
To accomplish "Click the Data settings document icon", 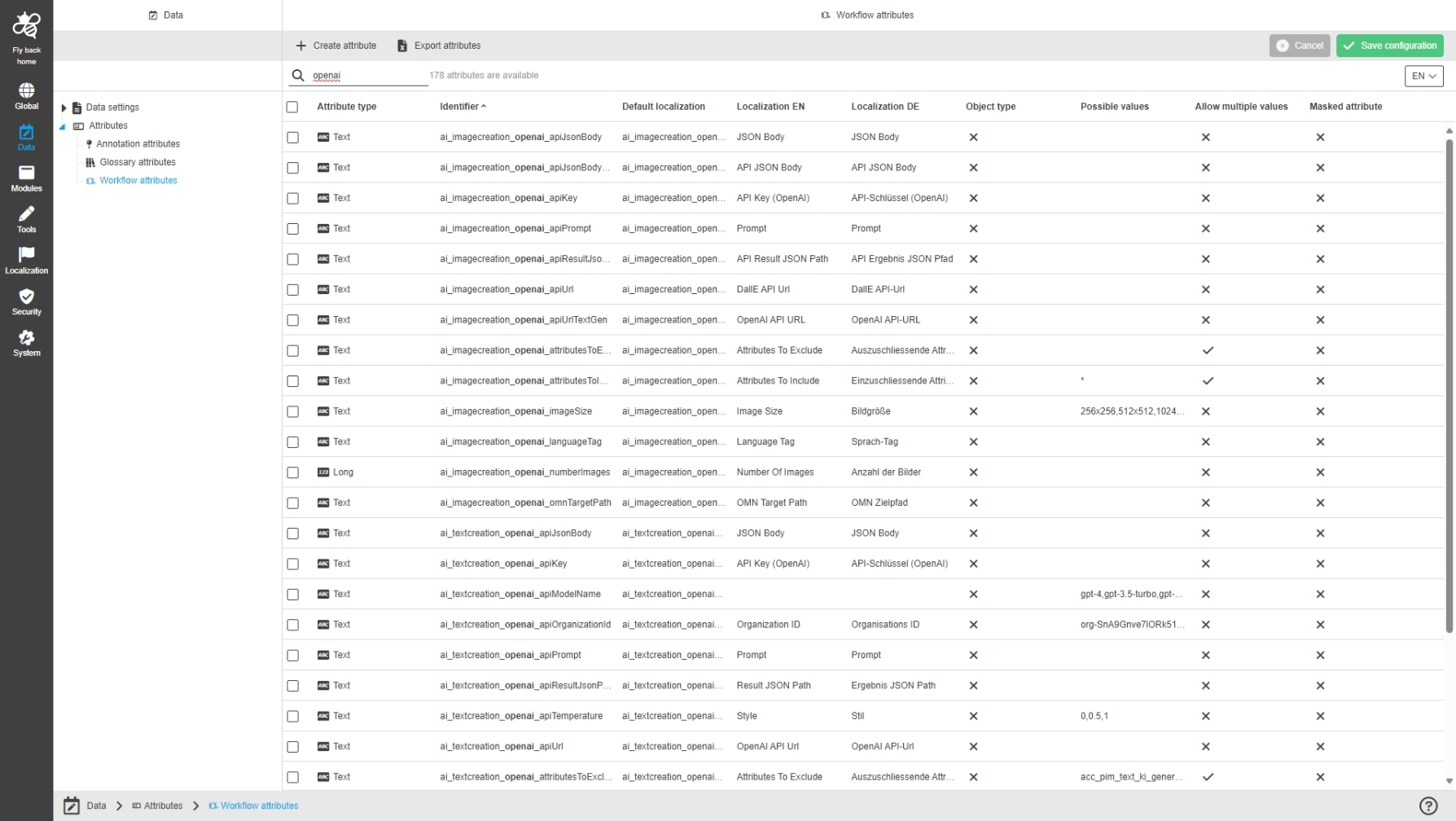I will coord(77,108).
